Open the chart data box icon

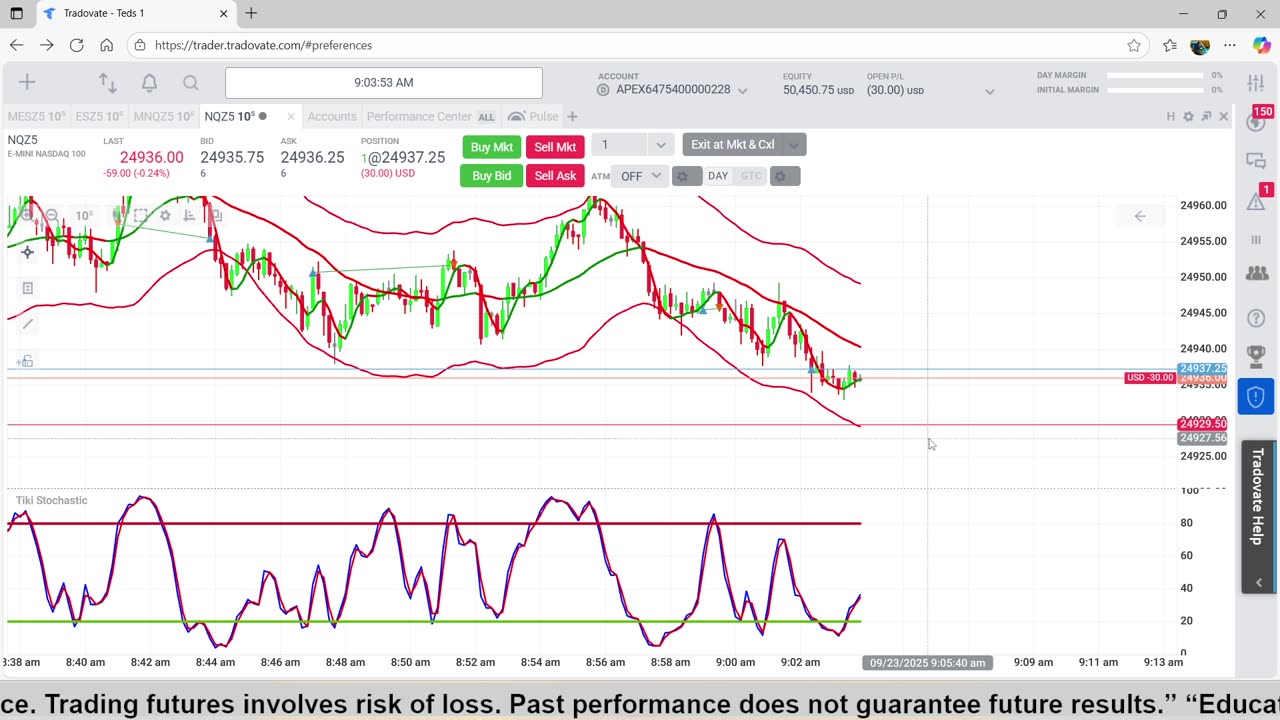point(28,288)
